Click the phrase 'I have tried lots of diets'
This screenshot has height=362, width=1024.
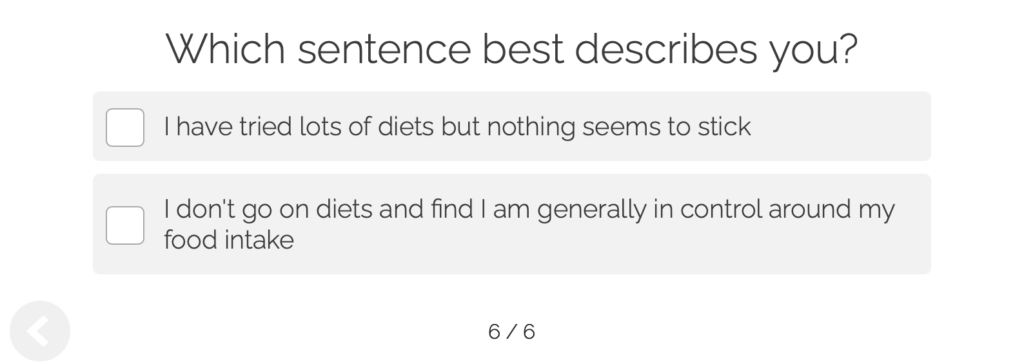[x=298, y=127]
